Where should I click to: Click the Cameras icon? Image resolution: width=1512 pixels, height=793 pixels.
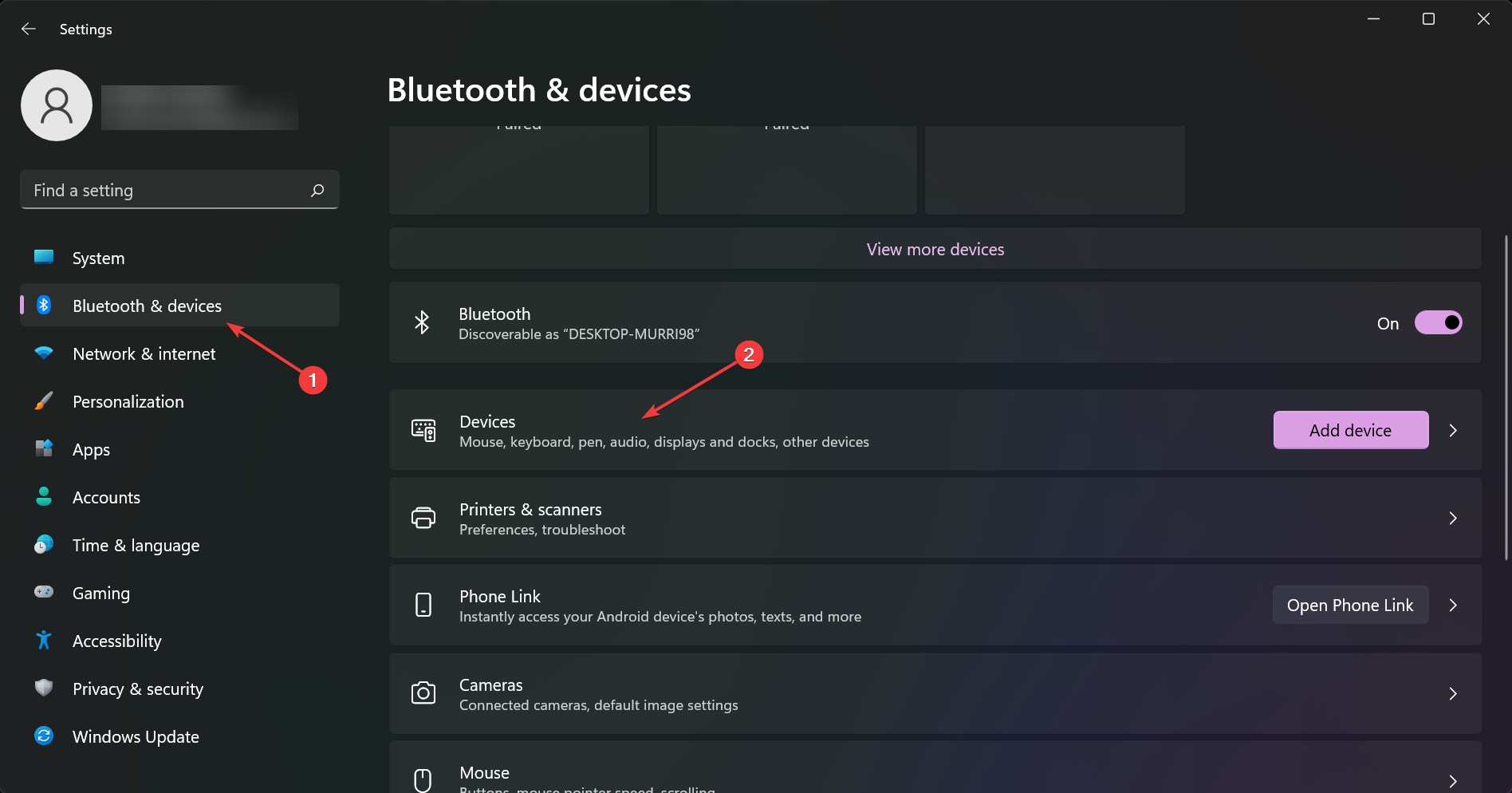[x=423, y=693]
